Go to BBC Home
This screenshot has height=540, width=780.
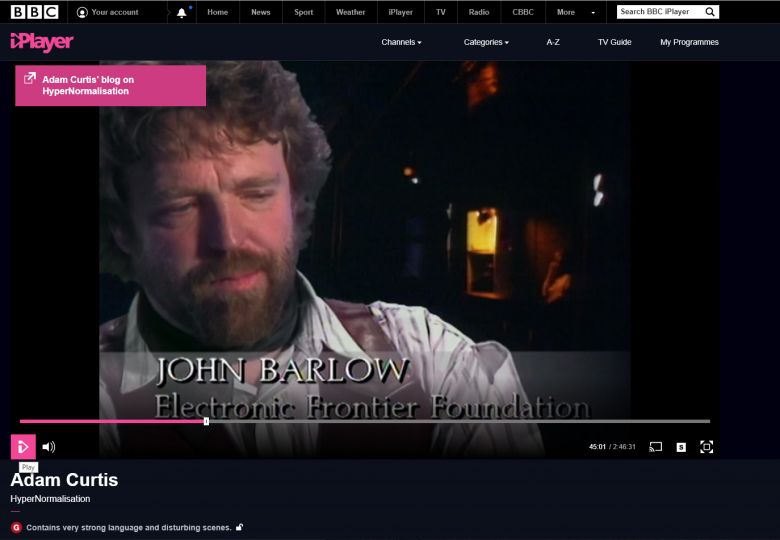(x=217, y=12)
